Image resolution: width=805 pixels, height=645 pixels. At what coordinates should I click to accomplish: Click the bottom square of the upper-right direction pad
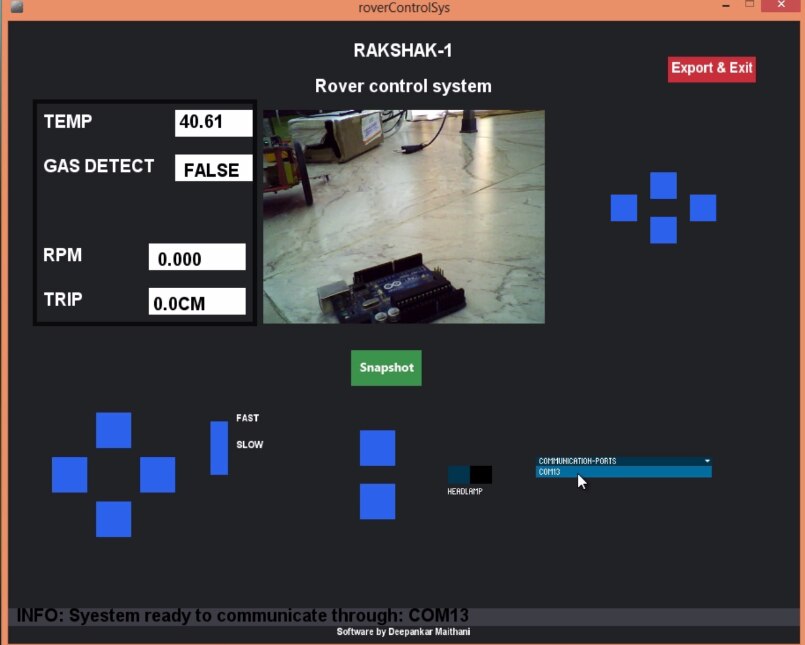pyautogui.click(x=663, y=230)
